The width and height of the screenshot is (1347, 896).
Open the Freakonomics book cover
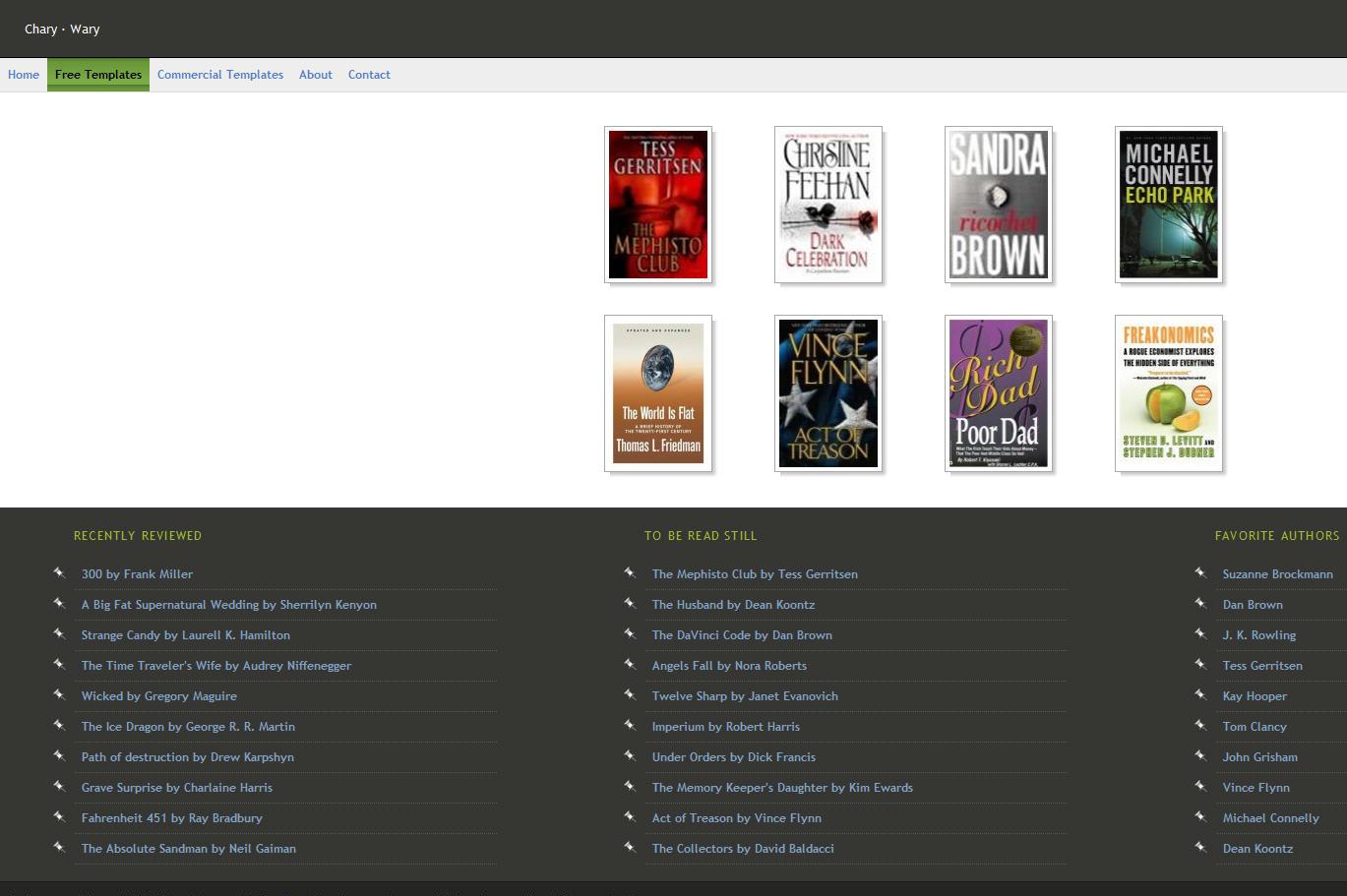point(1169,393)
